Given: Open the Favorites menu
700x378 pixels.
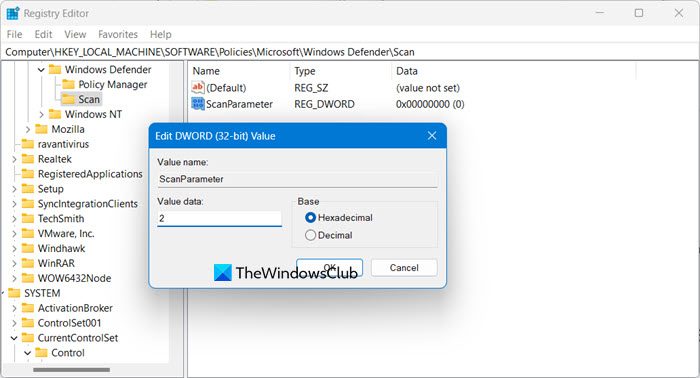Looking at the screenshot, I should [x=118, y=34].
